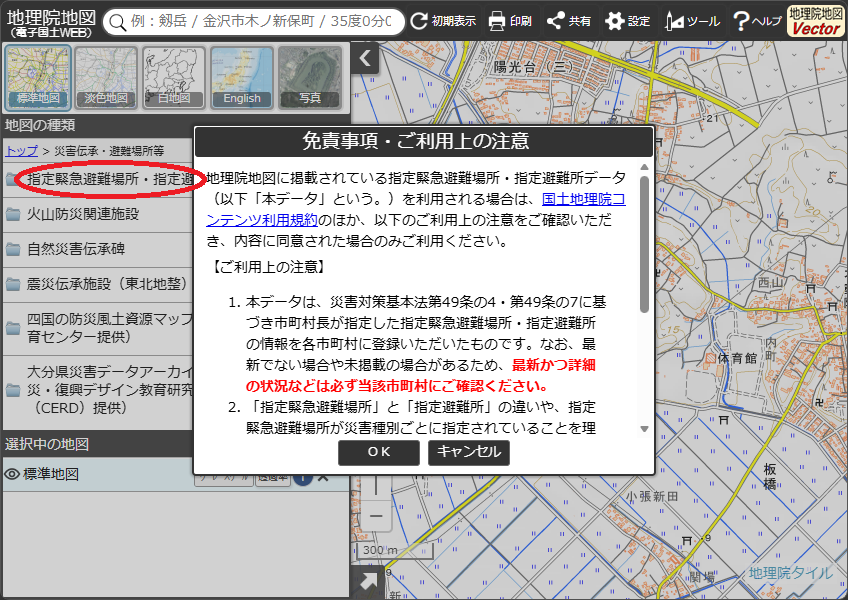Select the 白地図 basemap thumbnail
The height and width of the screenshot is (600, 848).
coord(174,78)
